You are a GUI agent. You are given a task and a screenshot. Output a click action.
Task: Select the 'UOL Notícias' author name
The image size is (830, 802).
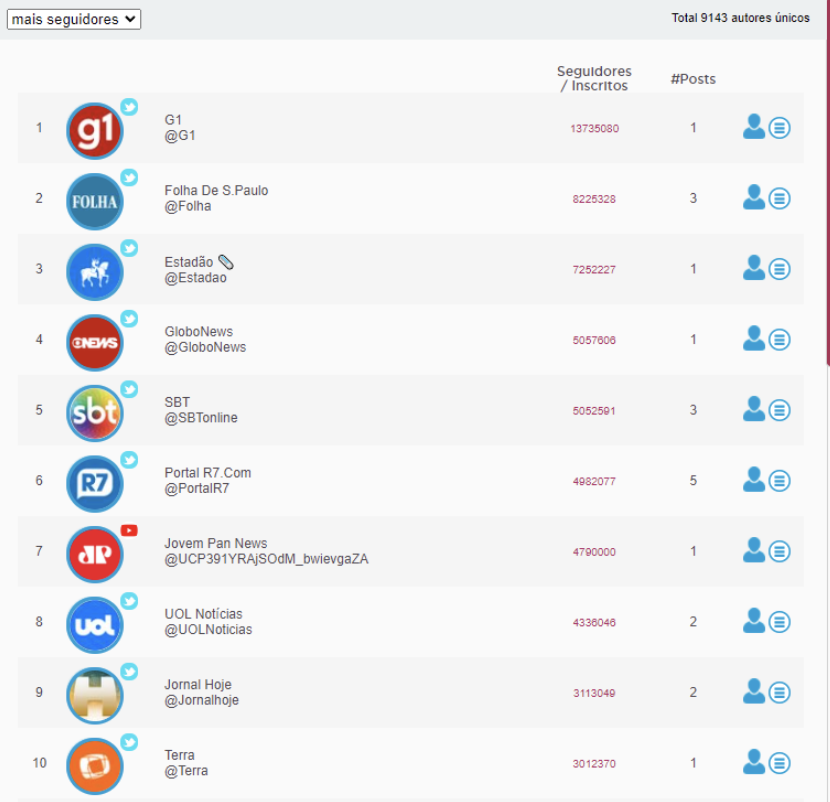(x=203, y=614)
